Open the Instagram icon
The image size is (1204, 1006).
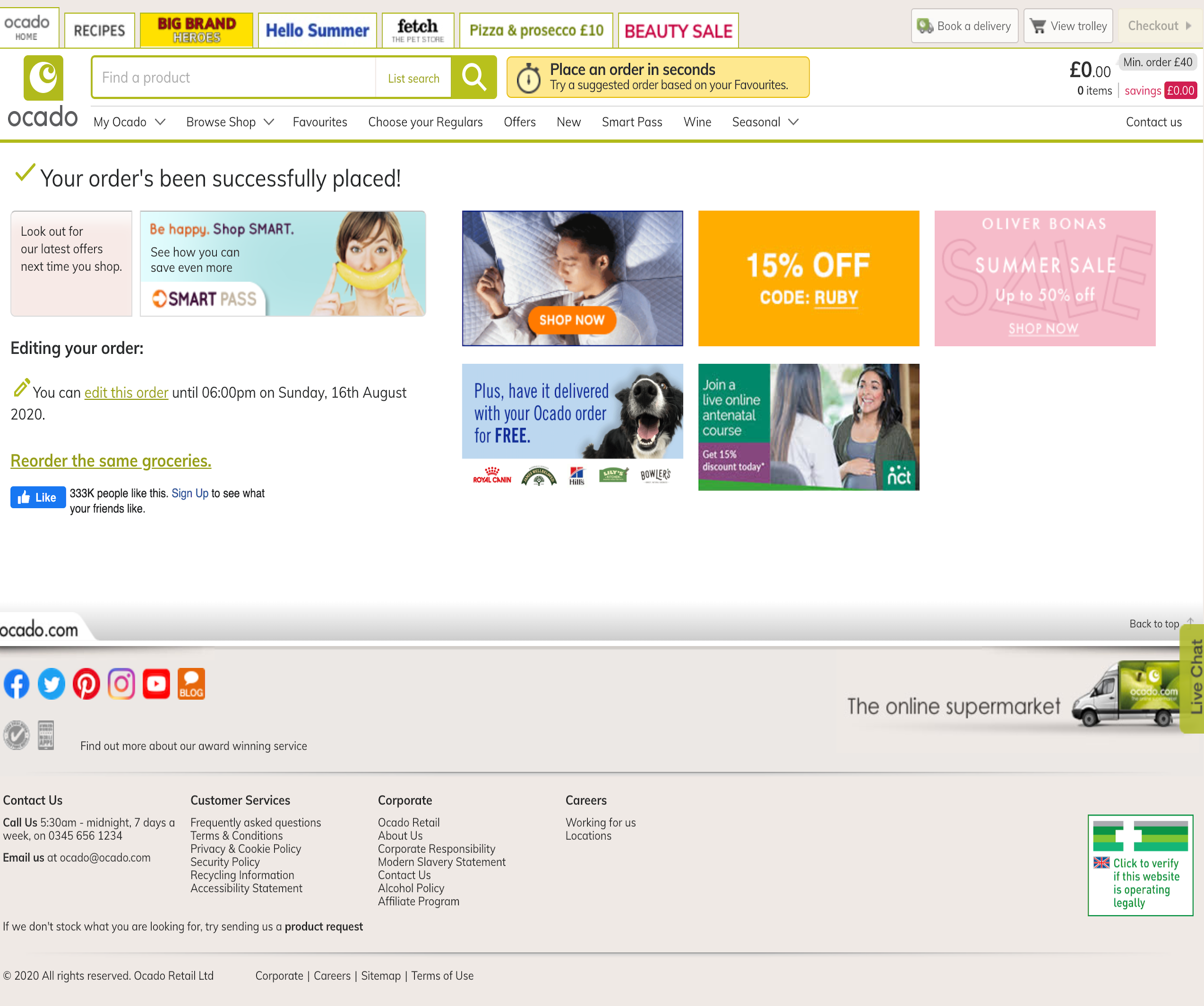[121, 683]
